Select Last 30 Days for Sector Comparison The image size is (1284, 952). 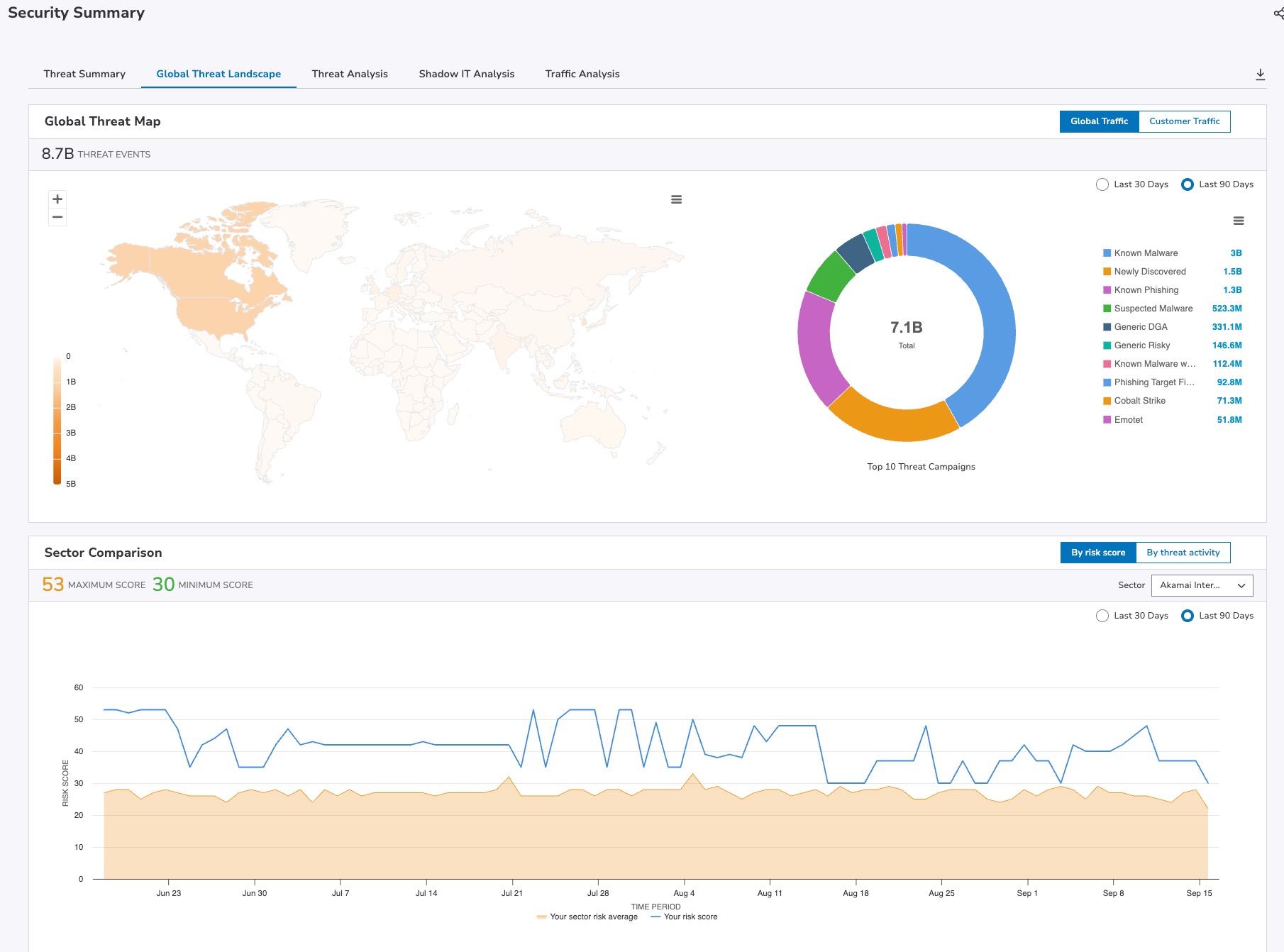tap(1102, 616)
